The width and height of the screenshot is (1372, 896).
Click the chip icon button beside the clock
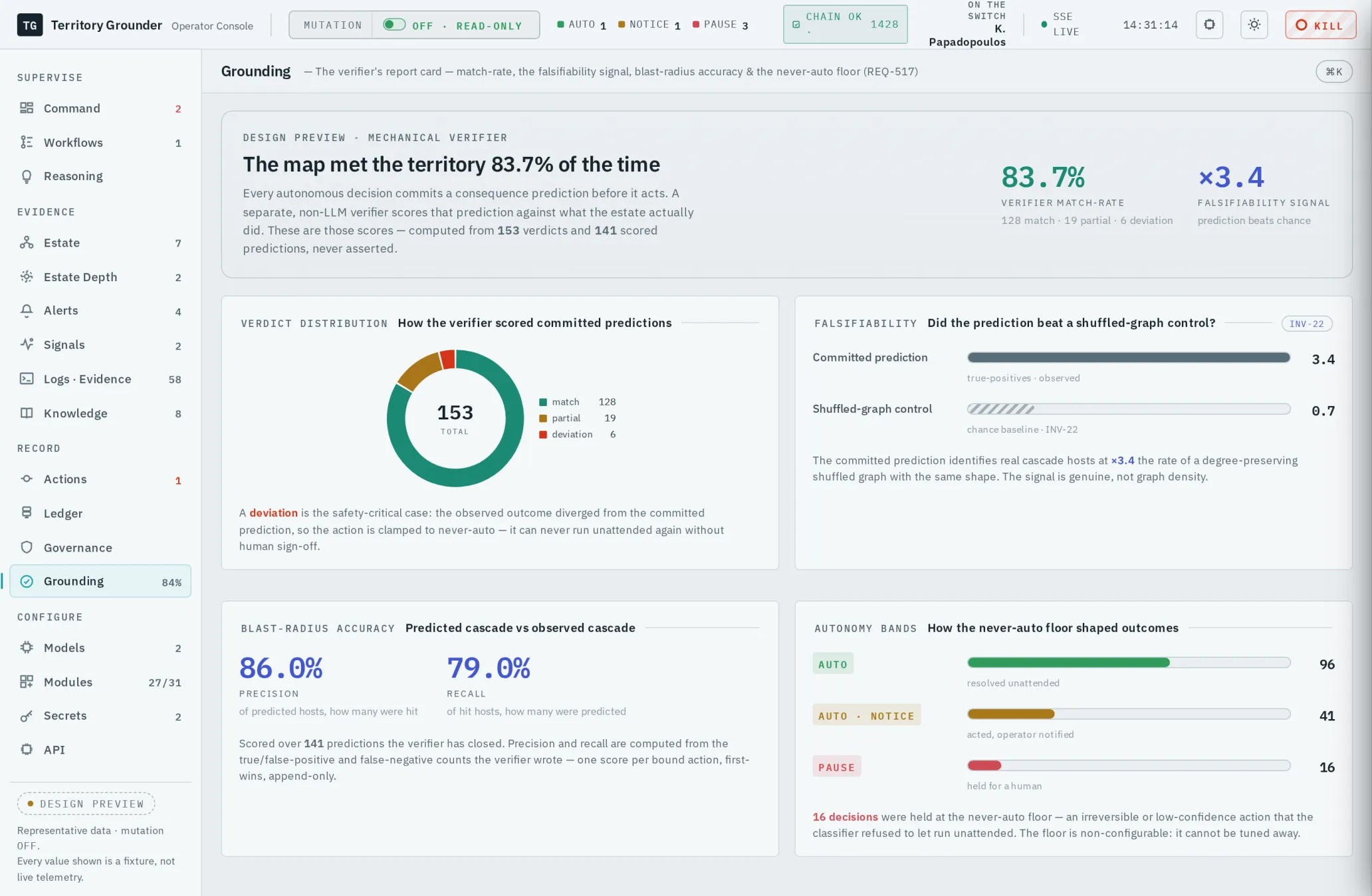pos(1209,25)
